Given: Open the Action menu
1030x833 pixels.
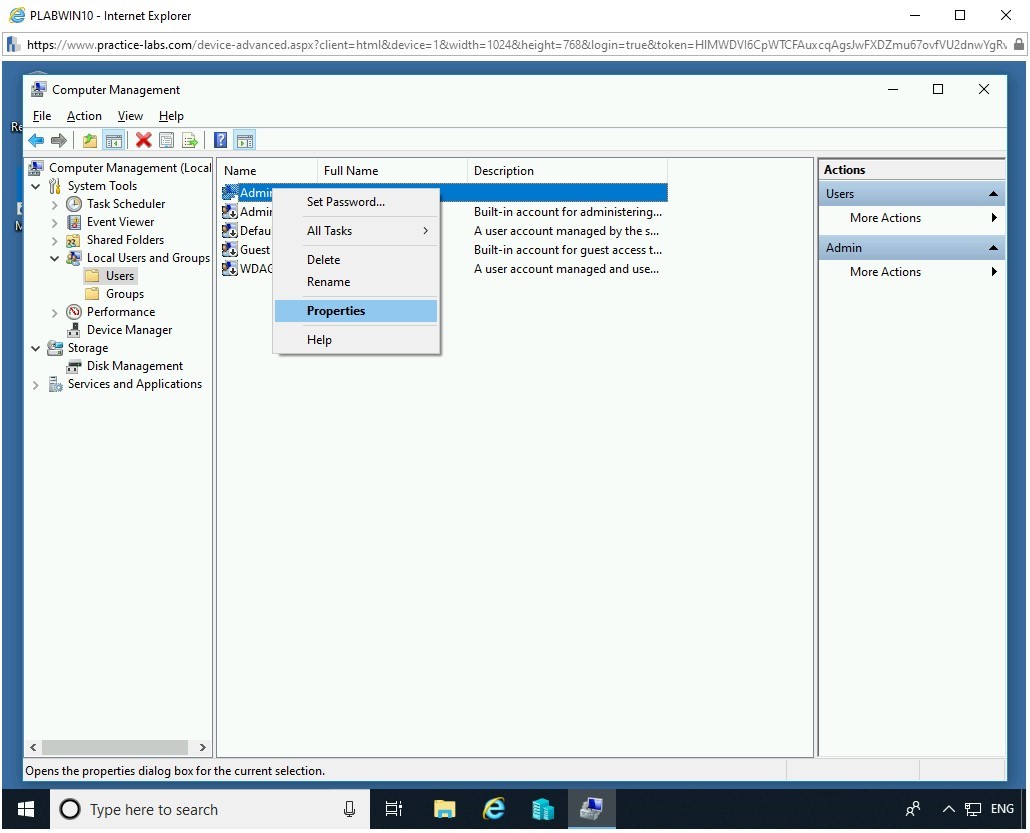Looking at the screenshot, I should point(84,116).
